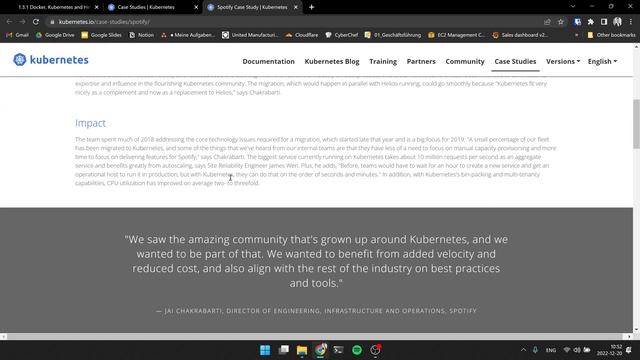Click the ENG language indicator
640x360 pixels.
(551, 350)
